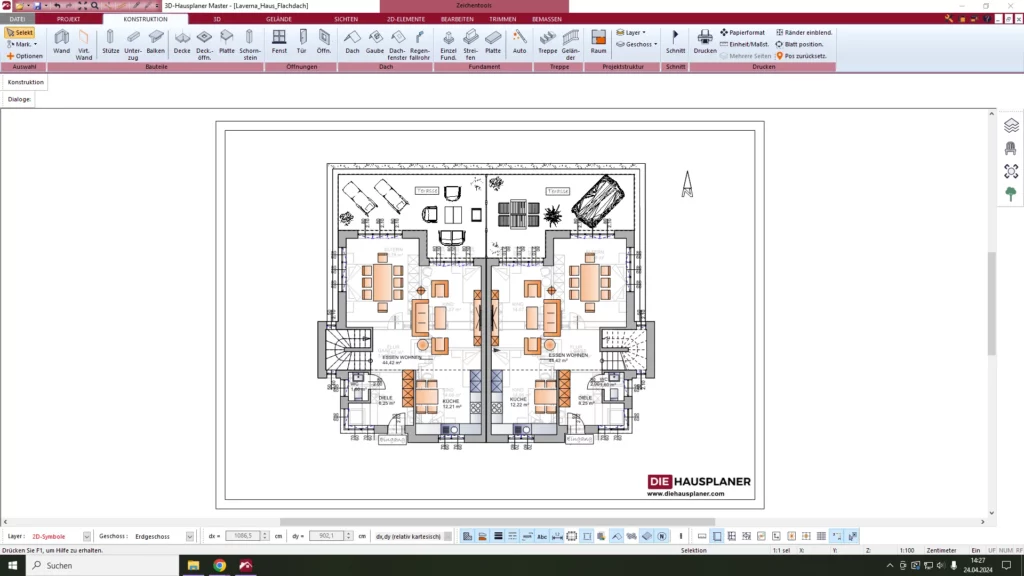This screenshot has height=576, width=1024.
Task: Open the save dropdown arrow in quick access toolbar
Action: point(46,5)
